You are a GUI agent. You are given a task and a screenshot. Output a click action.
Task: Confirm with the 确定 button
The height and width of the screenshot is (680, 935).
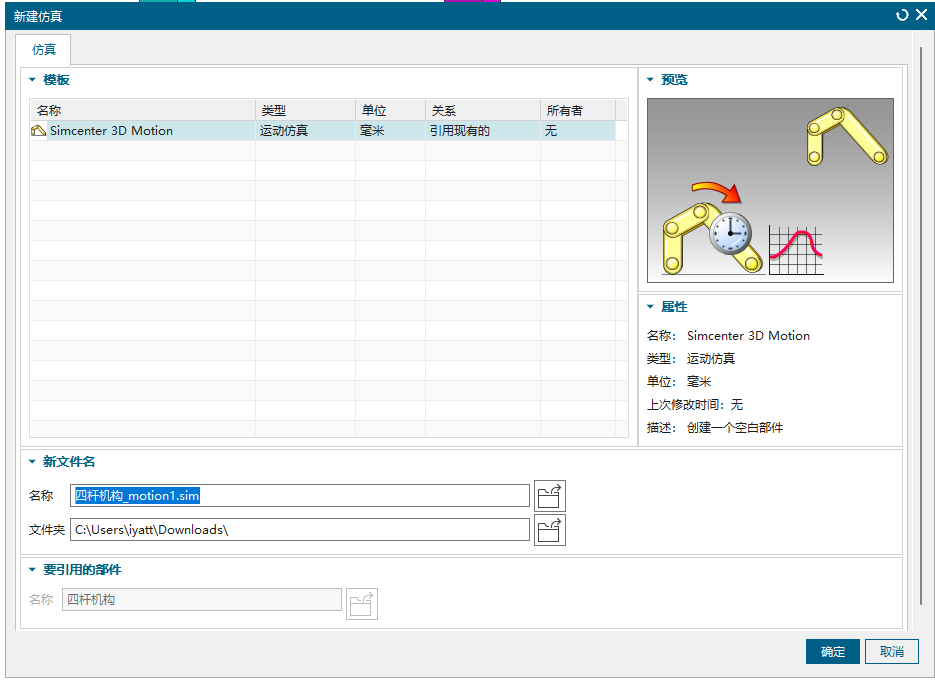[832, 651]
